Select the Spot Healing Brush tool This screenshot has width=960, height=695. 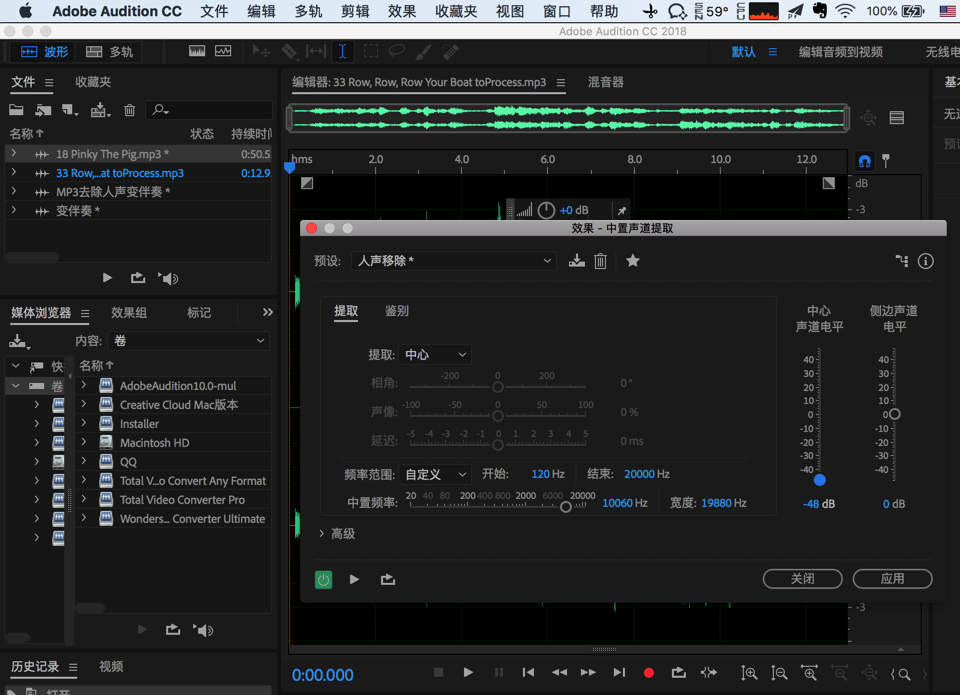[450, 51]
